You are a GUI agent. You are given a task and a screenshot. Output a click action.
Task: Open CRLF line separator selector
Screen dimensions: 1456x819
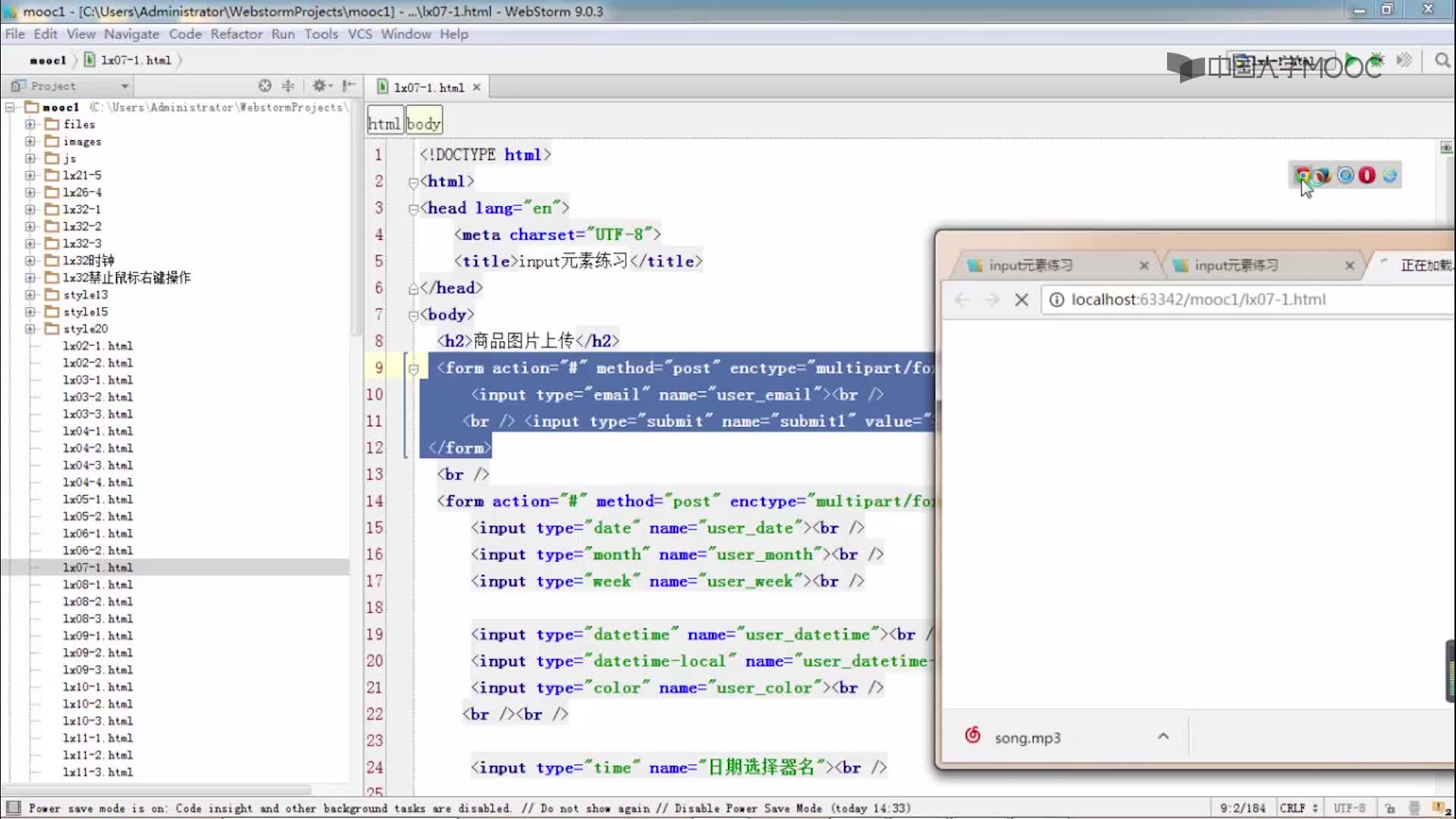tap(1298, 808)
